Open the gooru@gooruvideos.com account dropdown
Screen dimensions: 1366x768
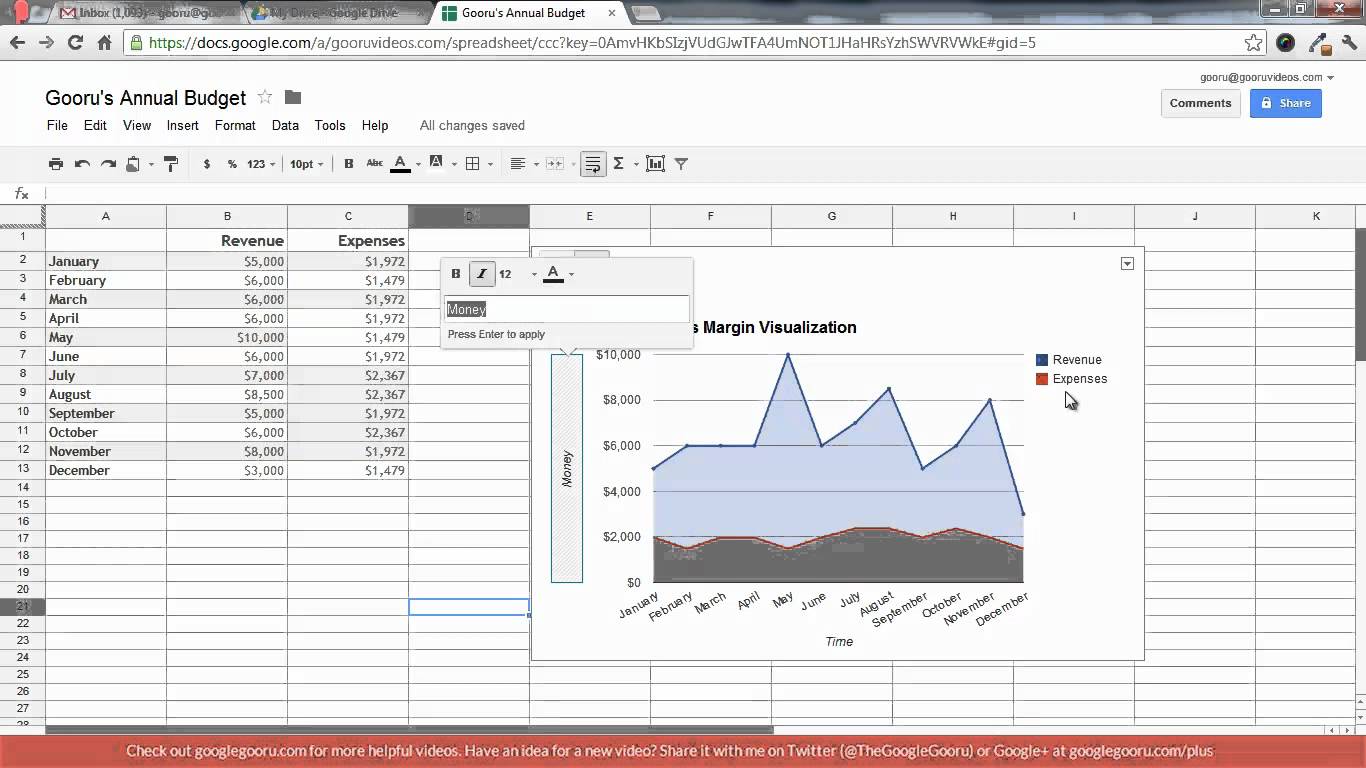tap(1267, 77)
